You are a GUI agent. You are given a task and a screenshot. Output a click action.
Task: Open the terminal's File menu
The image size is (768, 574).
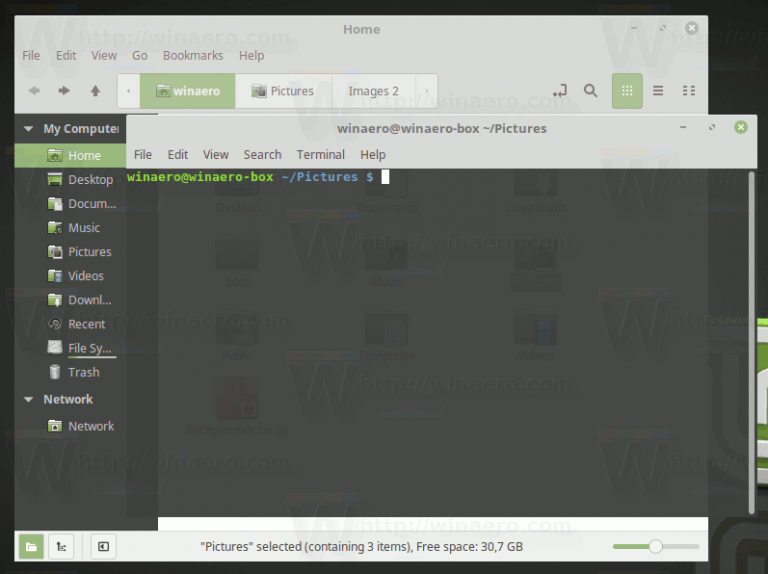pyautogui.click(x=143, y=155)
